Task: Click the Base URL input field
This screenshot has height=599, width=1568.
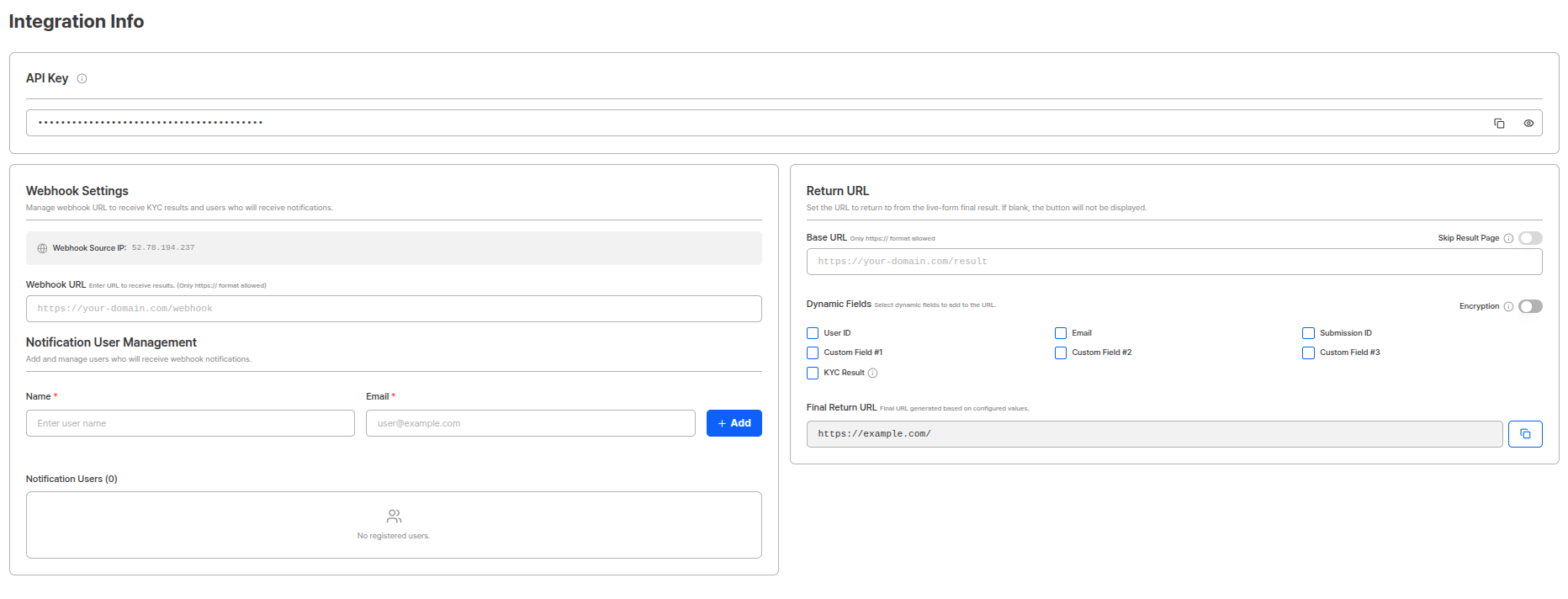Action: [x=1174, y=262]
